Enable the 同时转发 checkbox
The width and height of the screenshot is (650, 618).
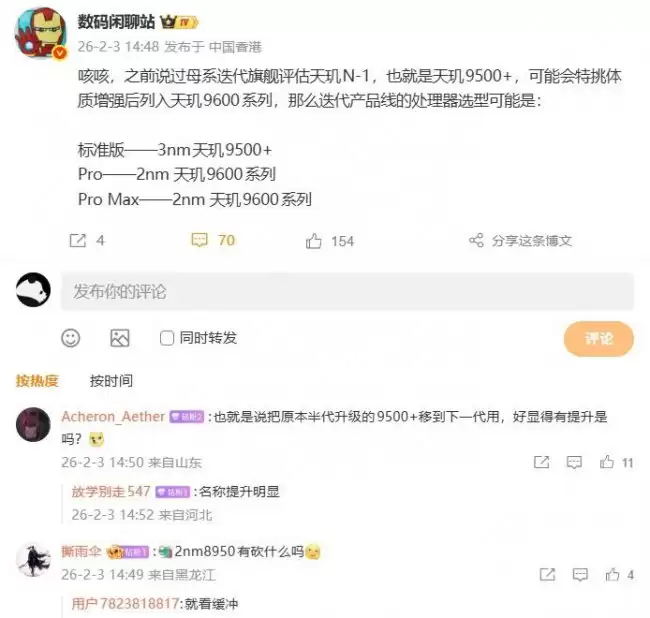tap(167, 338)
